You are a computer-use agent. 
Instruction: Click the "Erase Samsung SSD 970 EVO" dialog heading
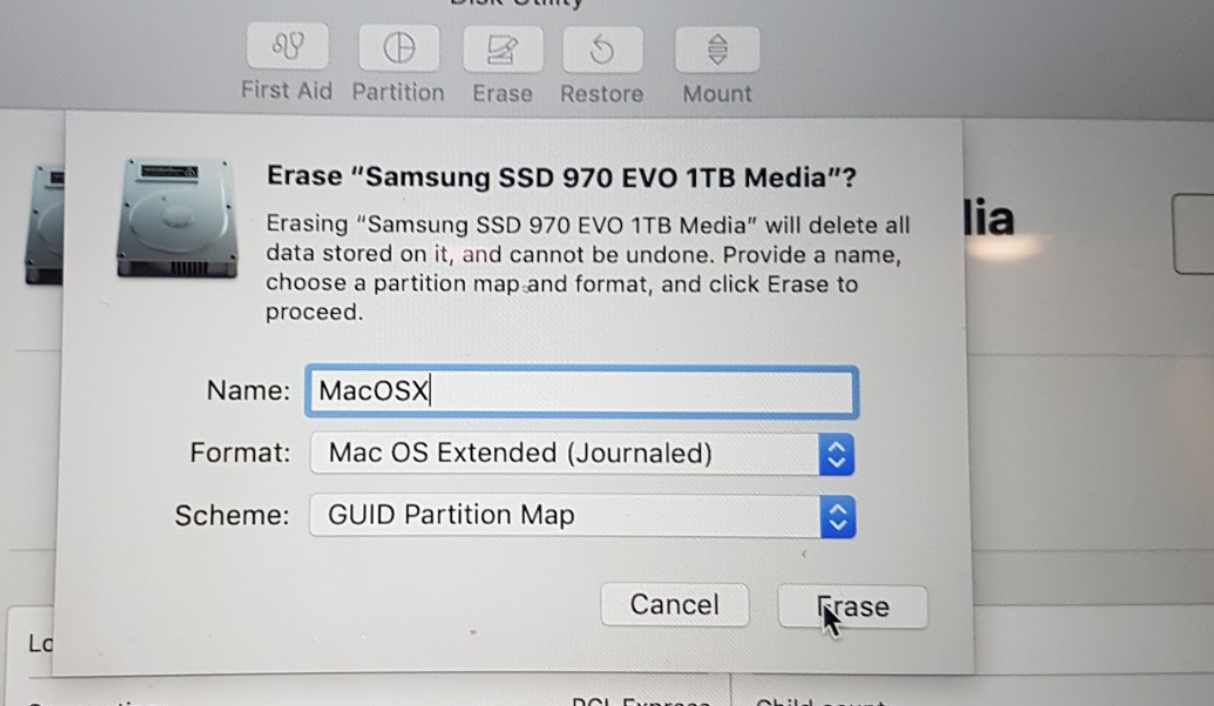click(x=561, y=178)
